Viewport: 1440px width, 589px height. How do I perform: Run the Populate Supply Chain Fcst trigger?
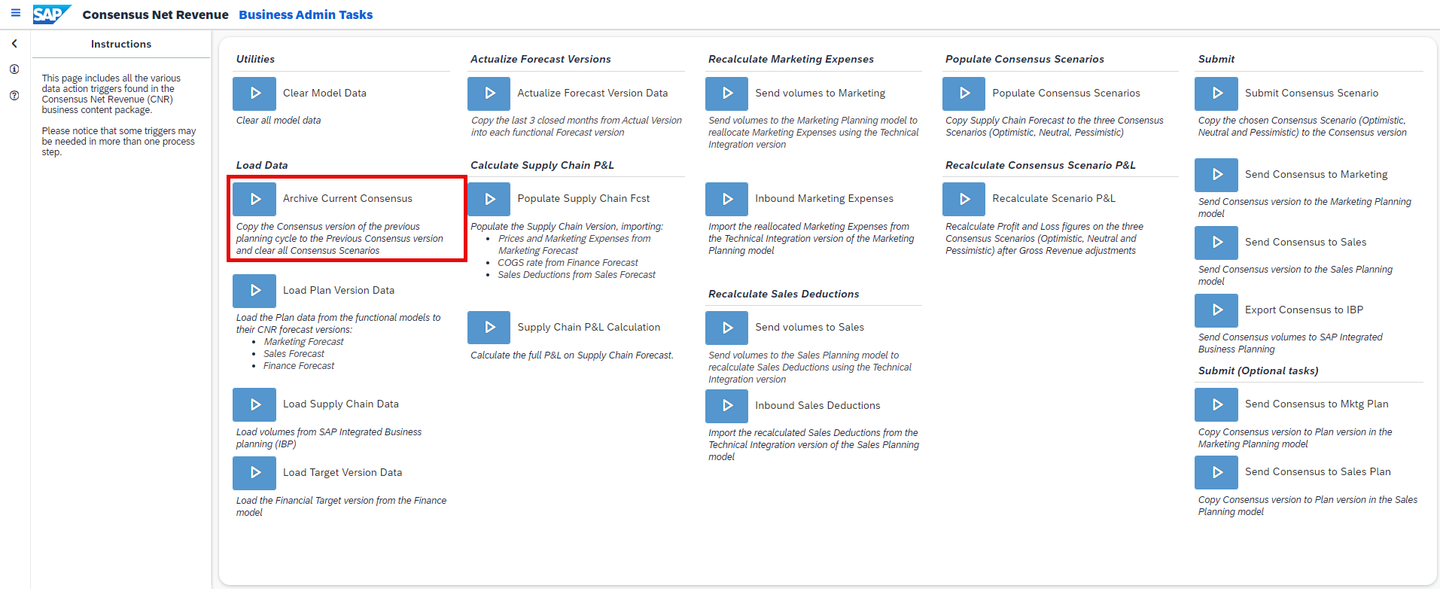pyautogui.click(x=489, y=199)
